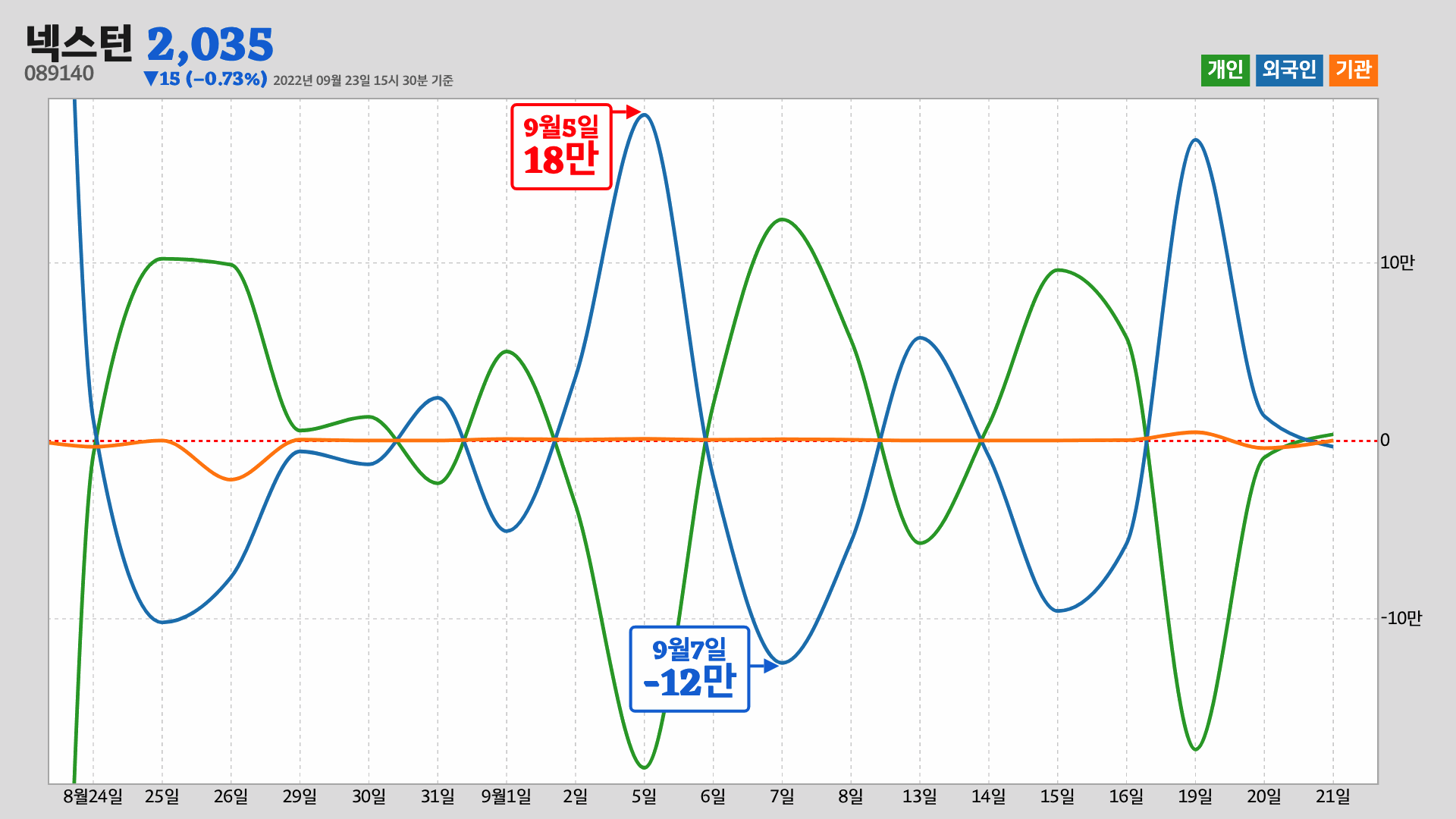Click the x-axis label 14일
This screenshot has width=1456, height=819.
989,797
